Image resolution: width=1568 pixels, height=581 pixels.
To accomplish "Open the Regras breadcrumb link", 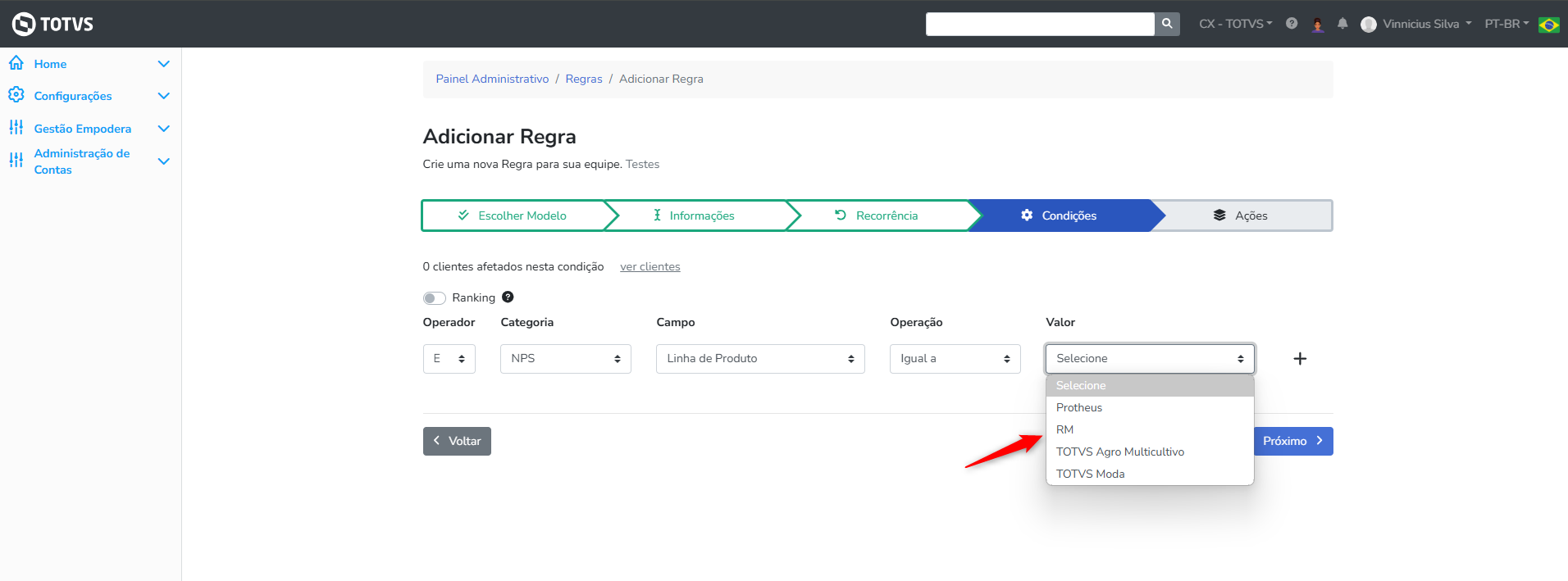I will 584,79.
